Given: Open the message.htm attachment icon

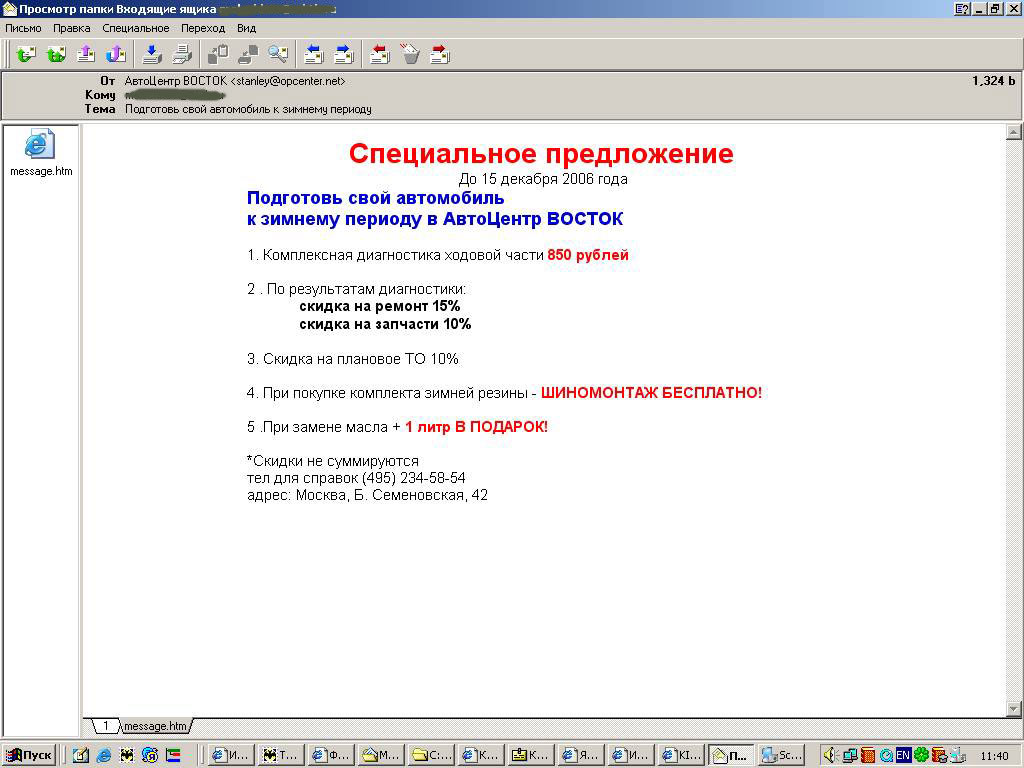Looking at the screenshot, I should pos(40,145).
